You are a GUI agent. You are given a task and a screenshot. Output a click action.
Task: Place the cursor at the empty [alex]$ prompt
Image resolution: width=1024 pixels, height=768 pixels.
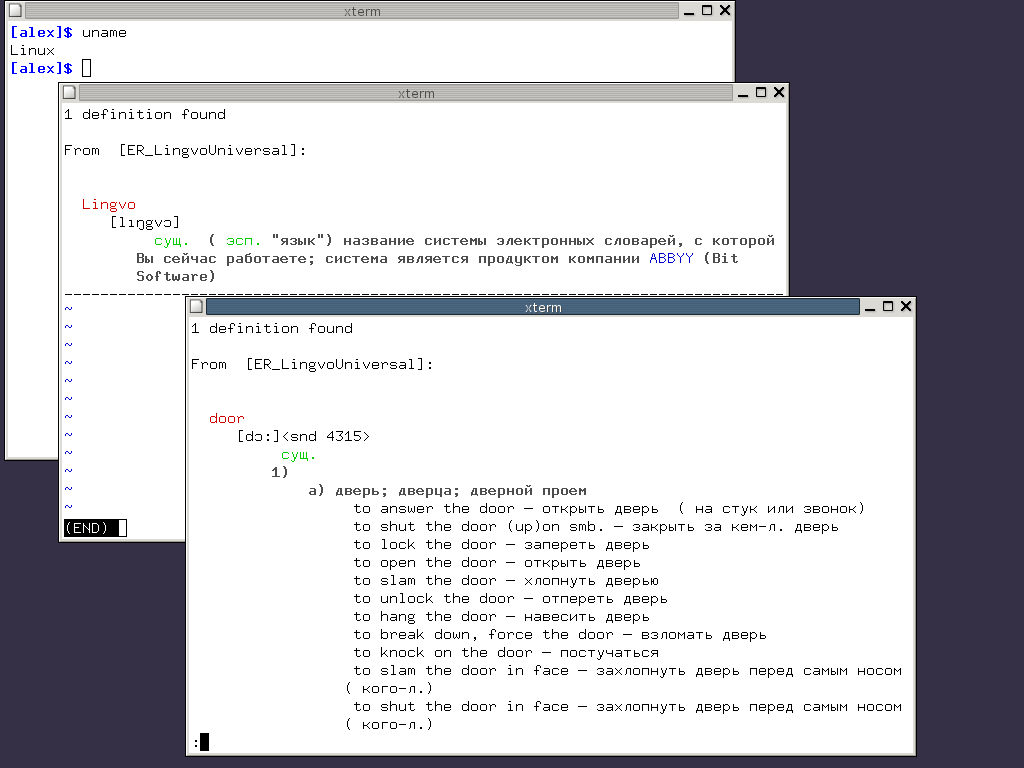pos(86,68)
